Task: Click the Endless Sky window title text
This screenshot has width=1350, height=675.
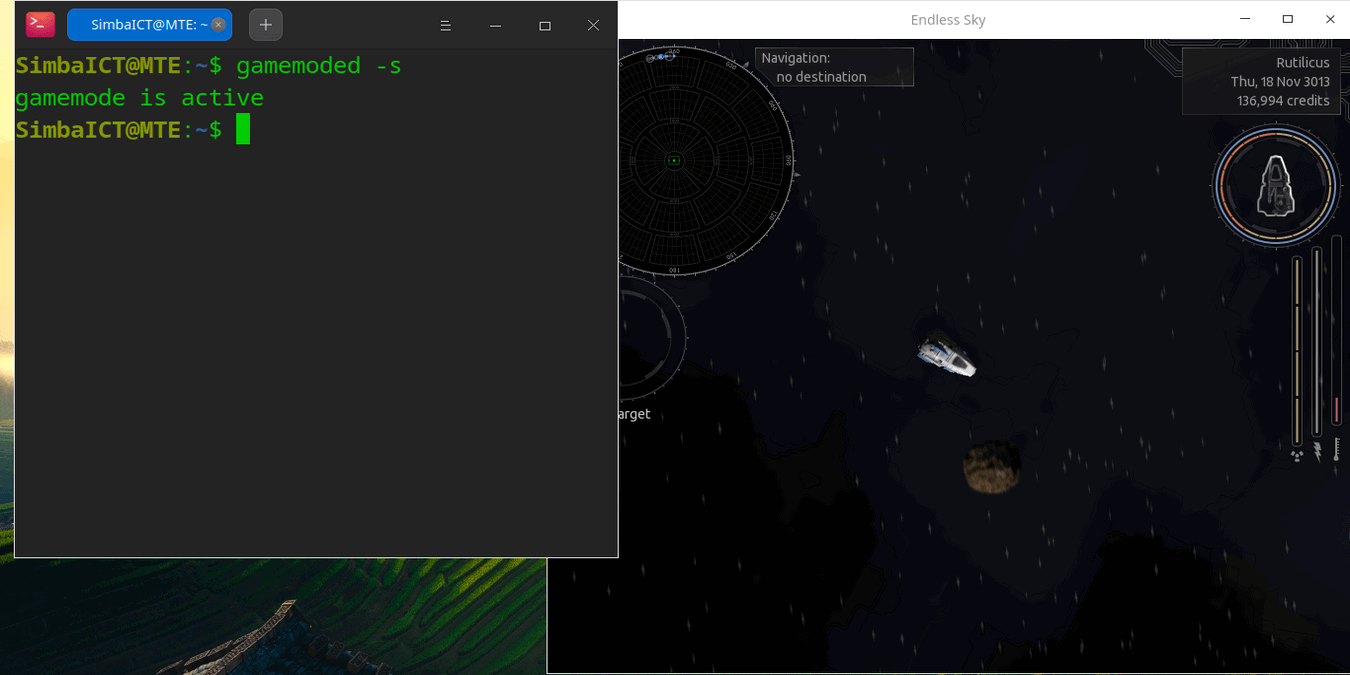Action: click(x=947, y=19)
